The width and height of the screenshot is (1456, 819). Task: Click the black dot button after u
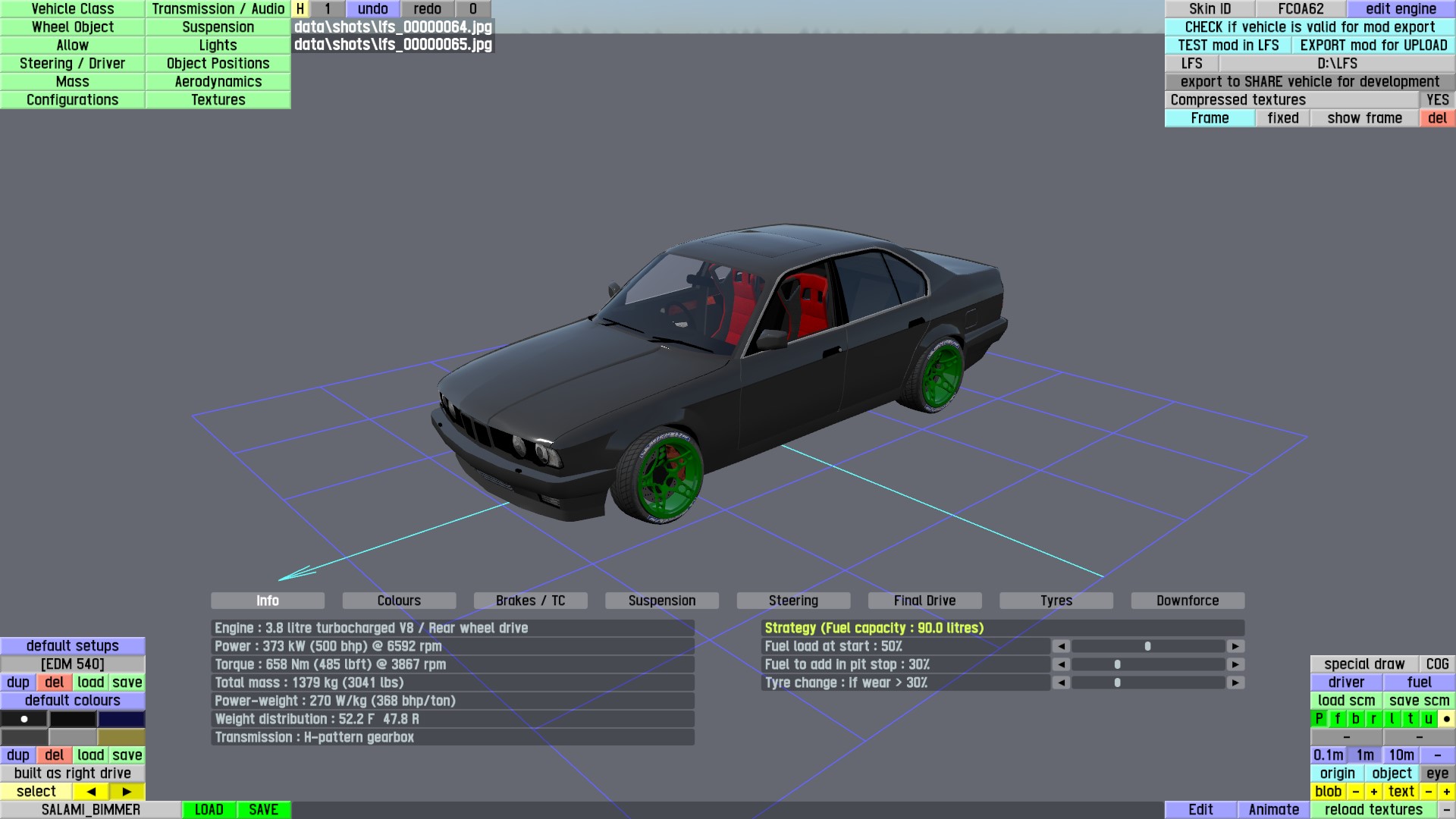[x=1446, y=718]
